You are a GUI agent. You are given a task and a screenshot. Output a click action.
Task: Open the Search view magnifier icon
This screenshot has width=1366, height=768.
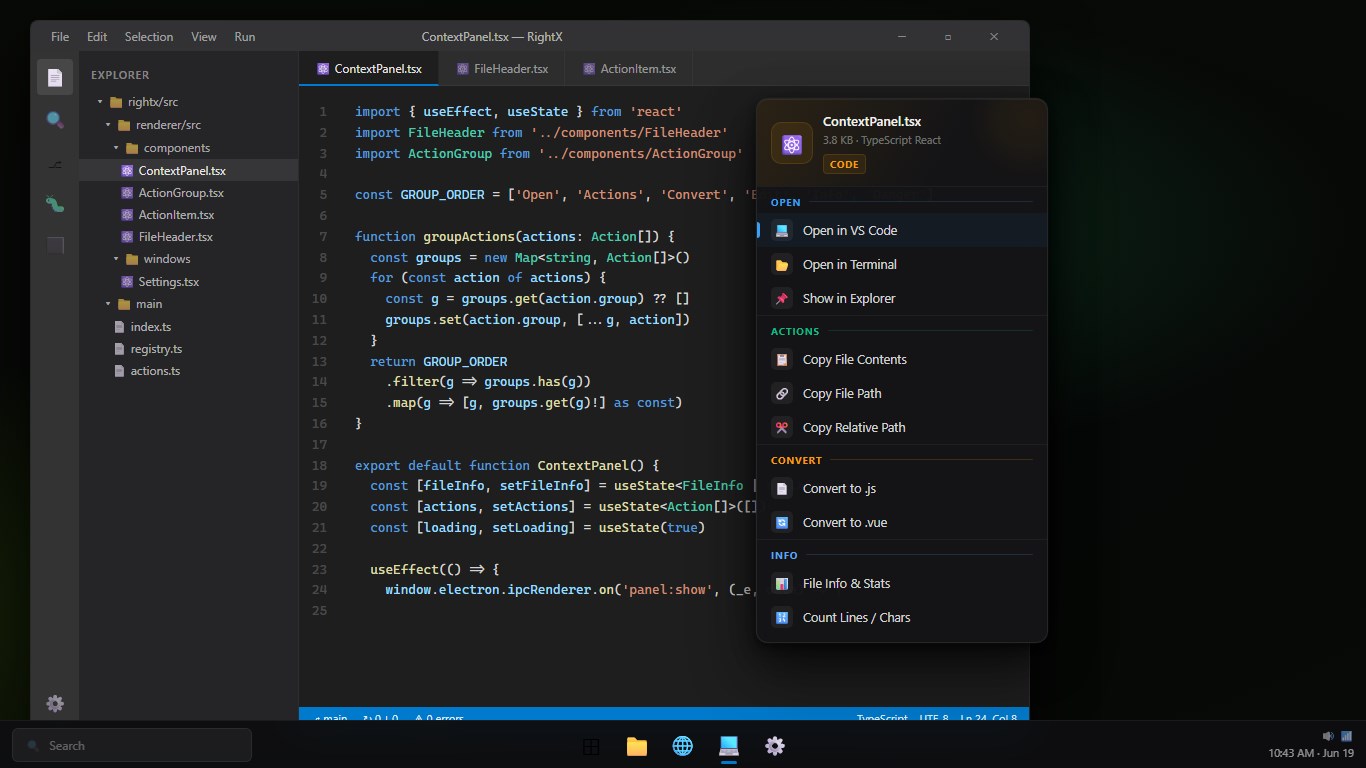point(55,120)
